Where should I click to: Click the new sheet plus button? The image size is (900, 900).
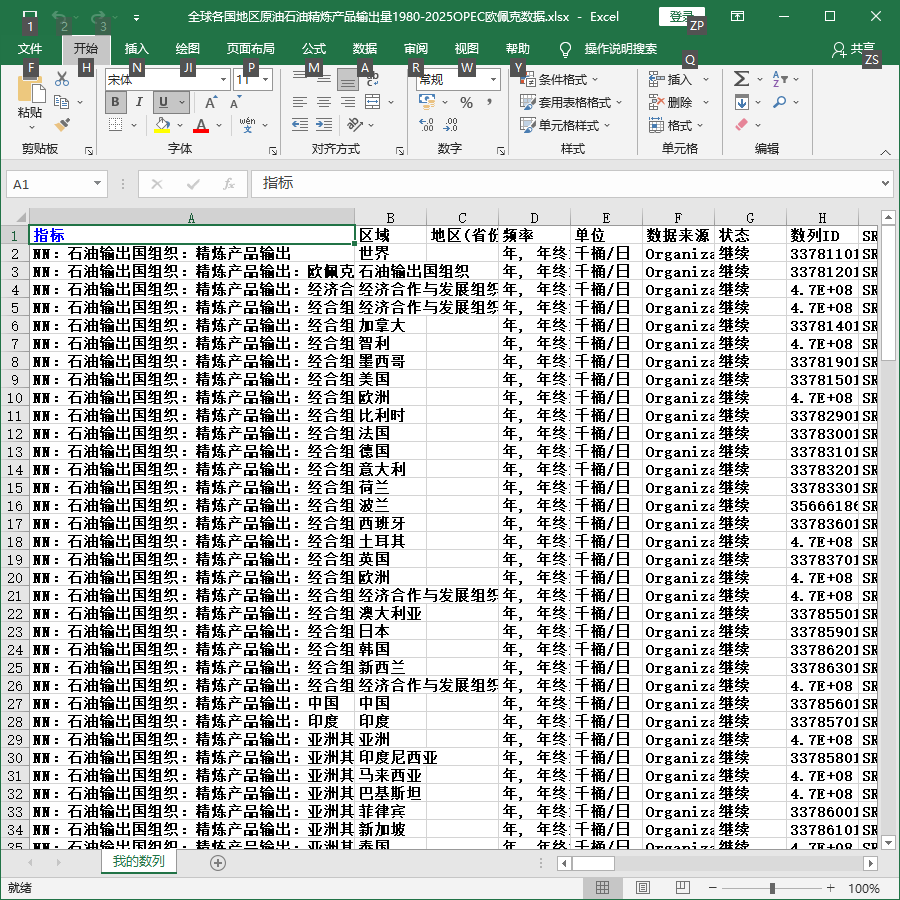tap(218, 863)
